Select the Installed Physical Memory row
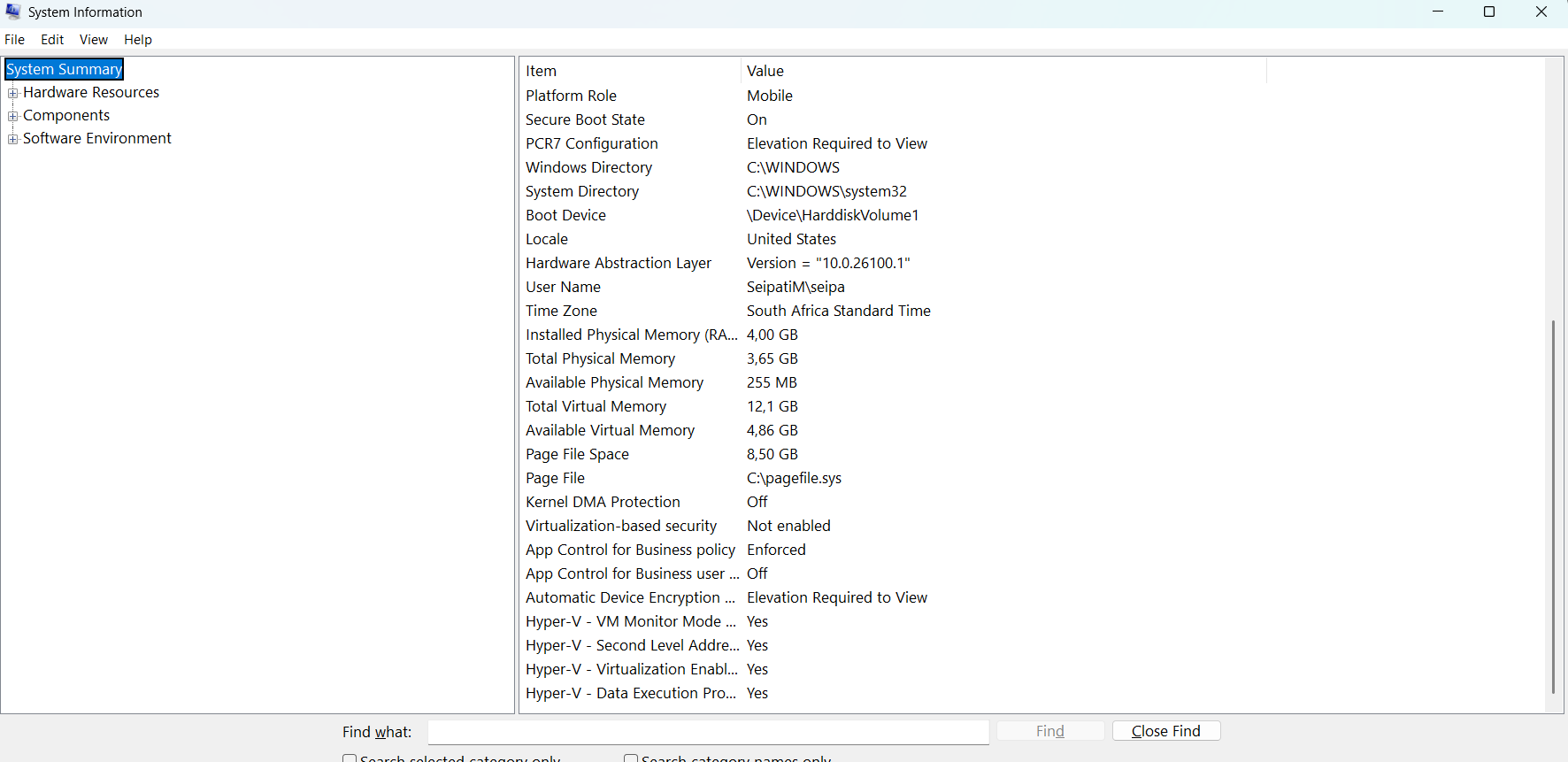The height and width of the screenshot is (762, 1568). coord(894,335)
